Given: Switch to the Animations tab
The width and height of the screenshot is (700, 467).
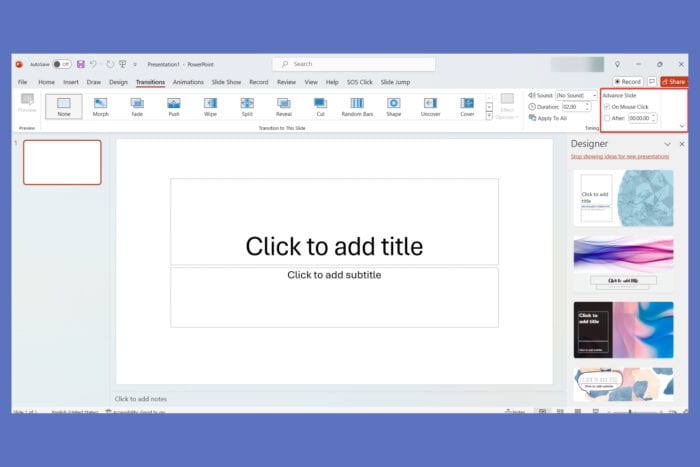Looking at the screenshot, I should [x=188, y=82].
